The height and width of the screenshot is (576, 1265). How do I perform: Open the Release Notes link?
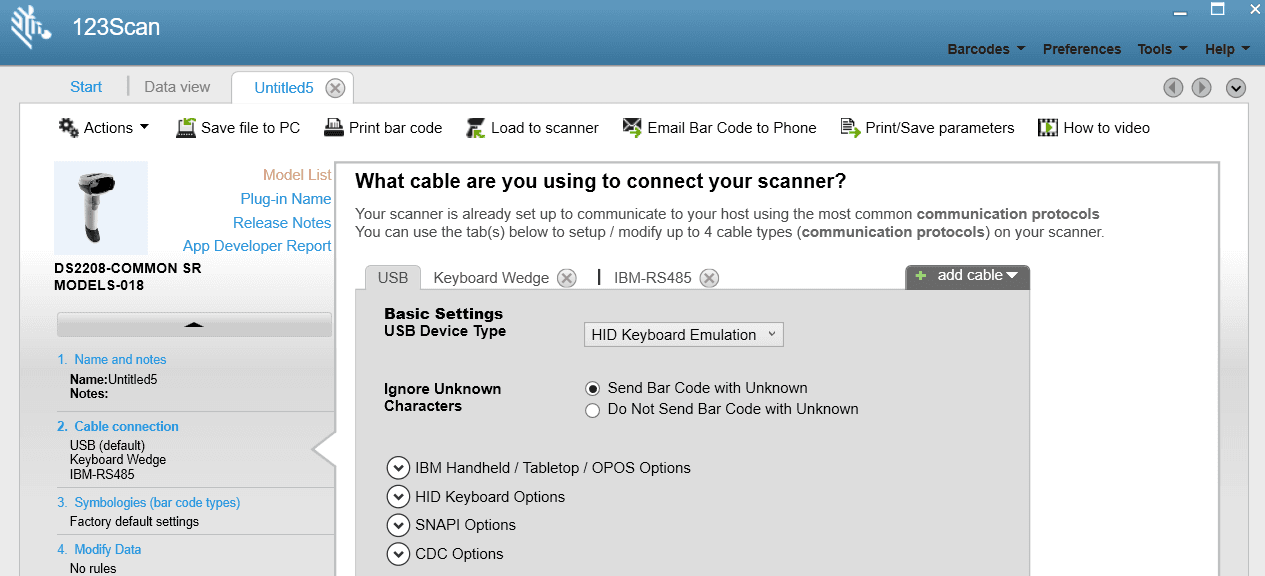tap(282, 223)
